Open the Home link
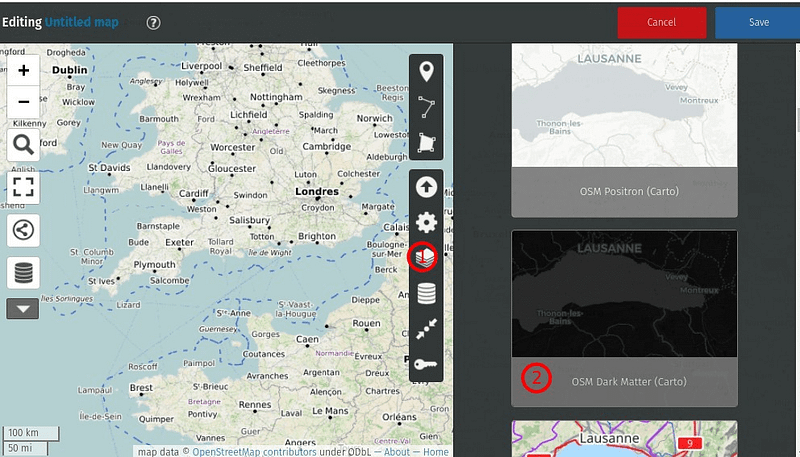 (436, 452)
